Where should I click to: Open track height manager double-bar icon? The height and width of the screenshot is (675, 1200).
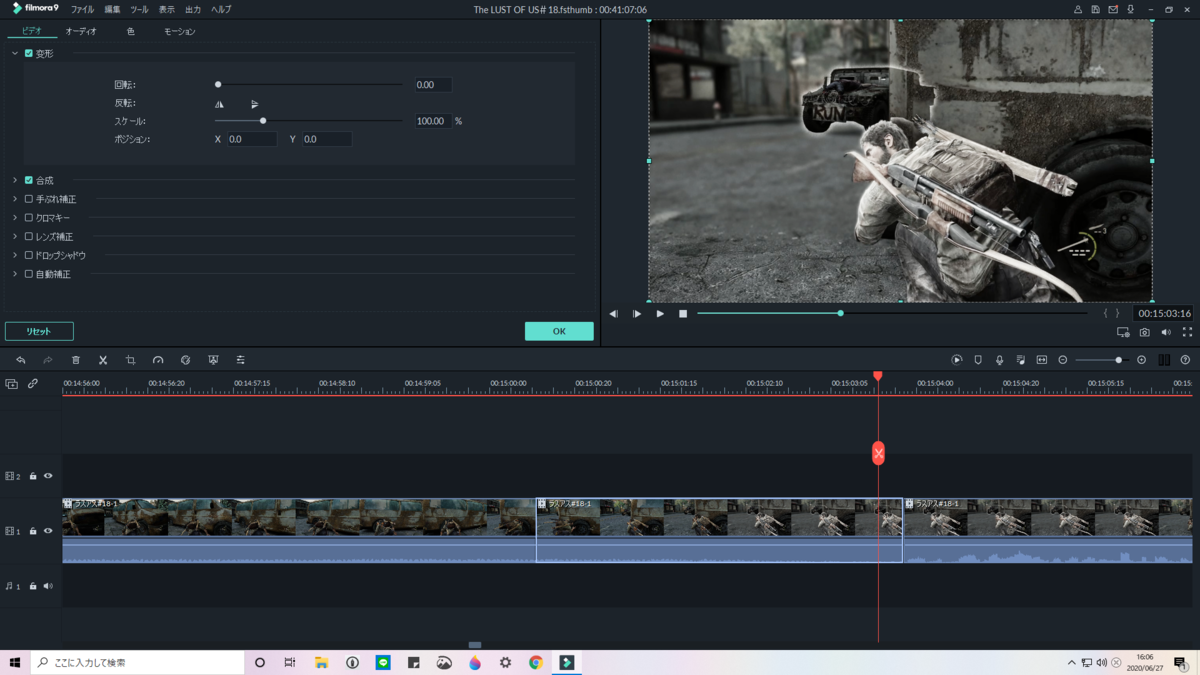[x=1164, y=360]
